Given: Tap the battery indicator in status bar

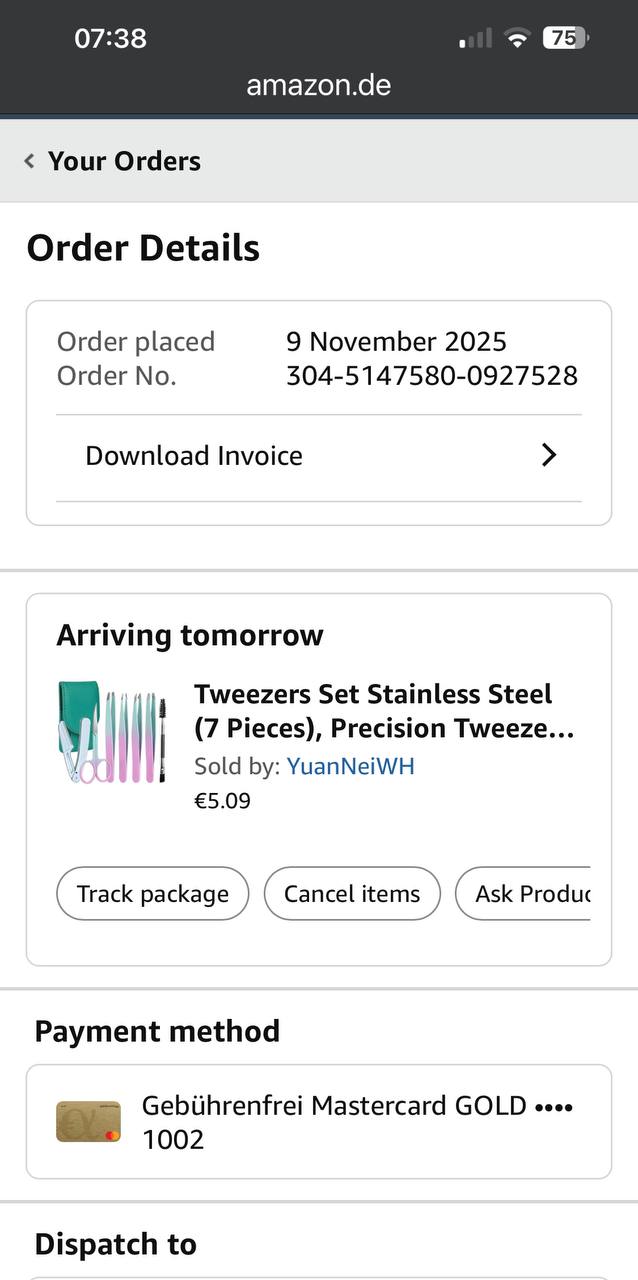Looking at the screenshot, I should 565,38.
